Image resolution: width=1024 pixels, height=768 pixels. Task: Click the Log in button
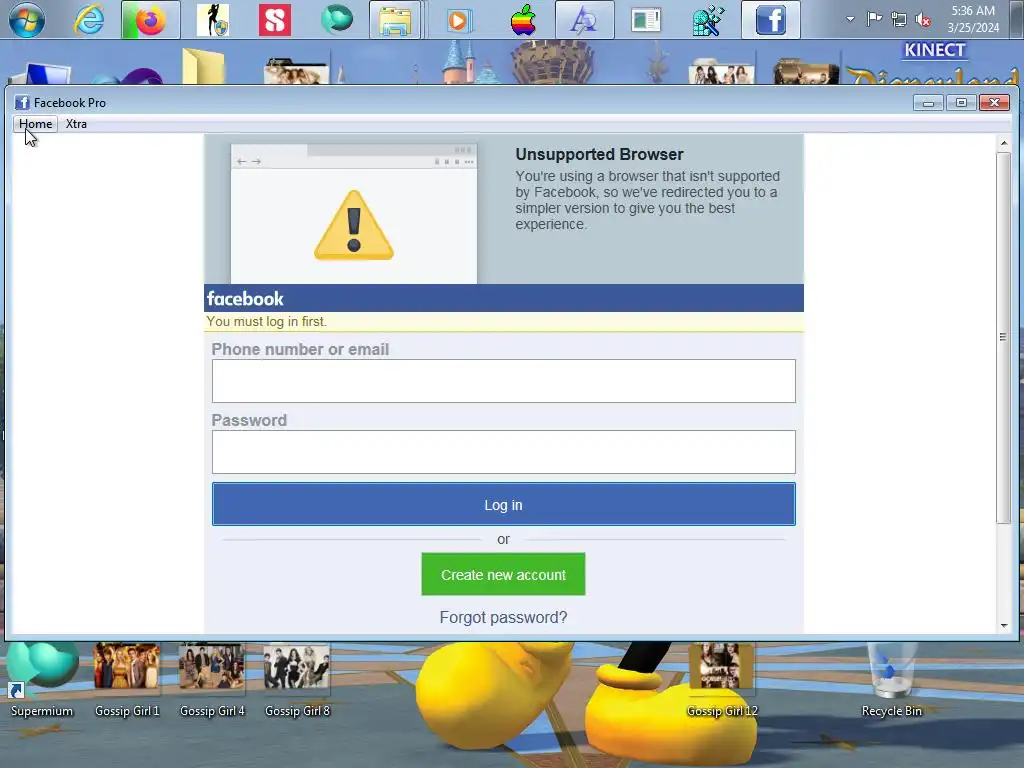(x=504, y=504)
